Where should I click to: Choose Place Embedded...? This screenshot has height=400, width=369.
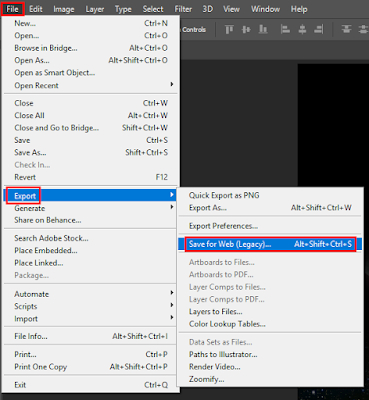coord(91,250)
